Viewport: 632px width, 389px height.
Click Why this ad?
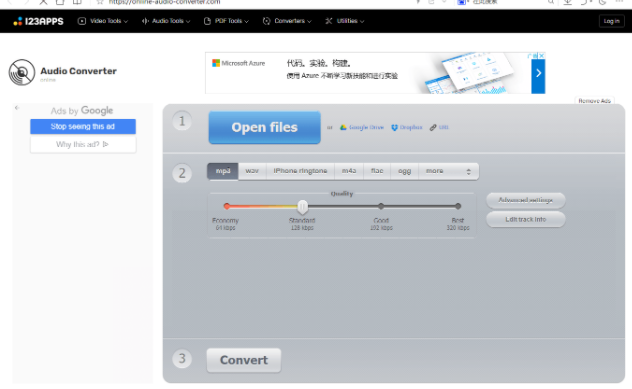pyautogui.click(x=83, y=144)
